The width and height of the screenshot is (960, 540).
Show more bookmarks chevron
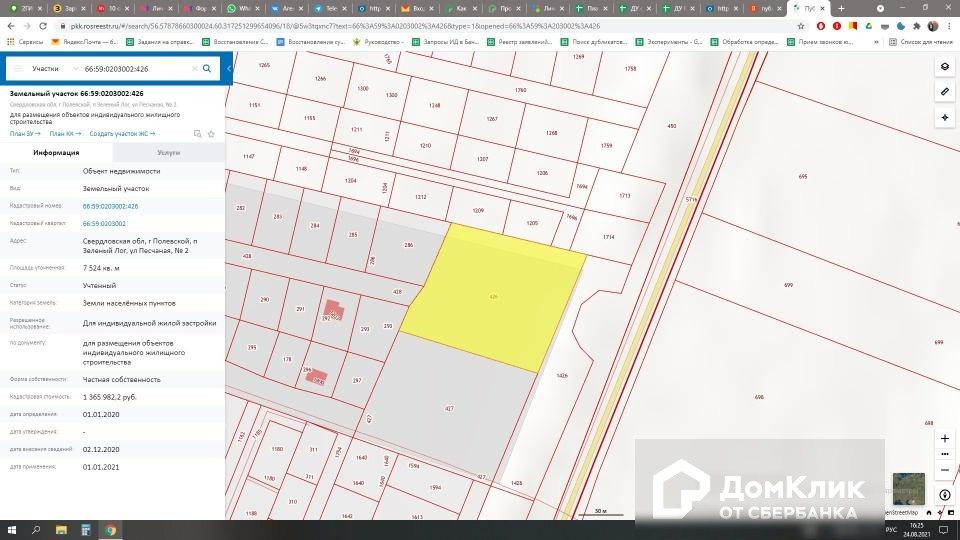(876, 42)
